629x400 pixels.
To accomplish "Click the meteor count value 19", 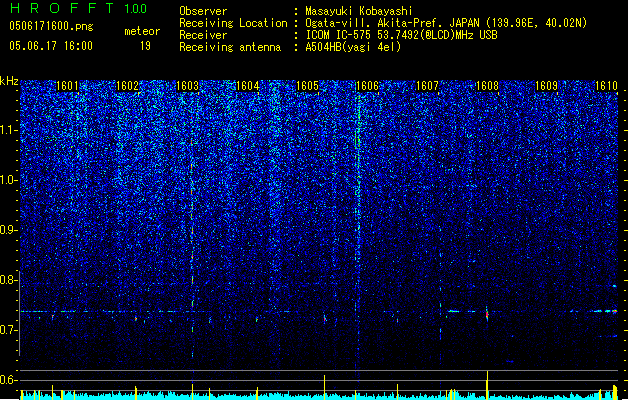I will click(145, 46).
